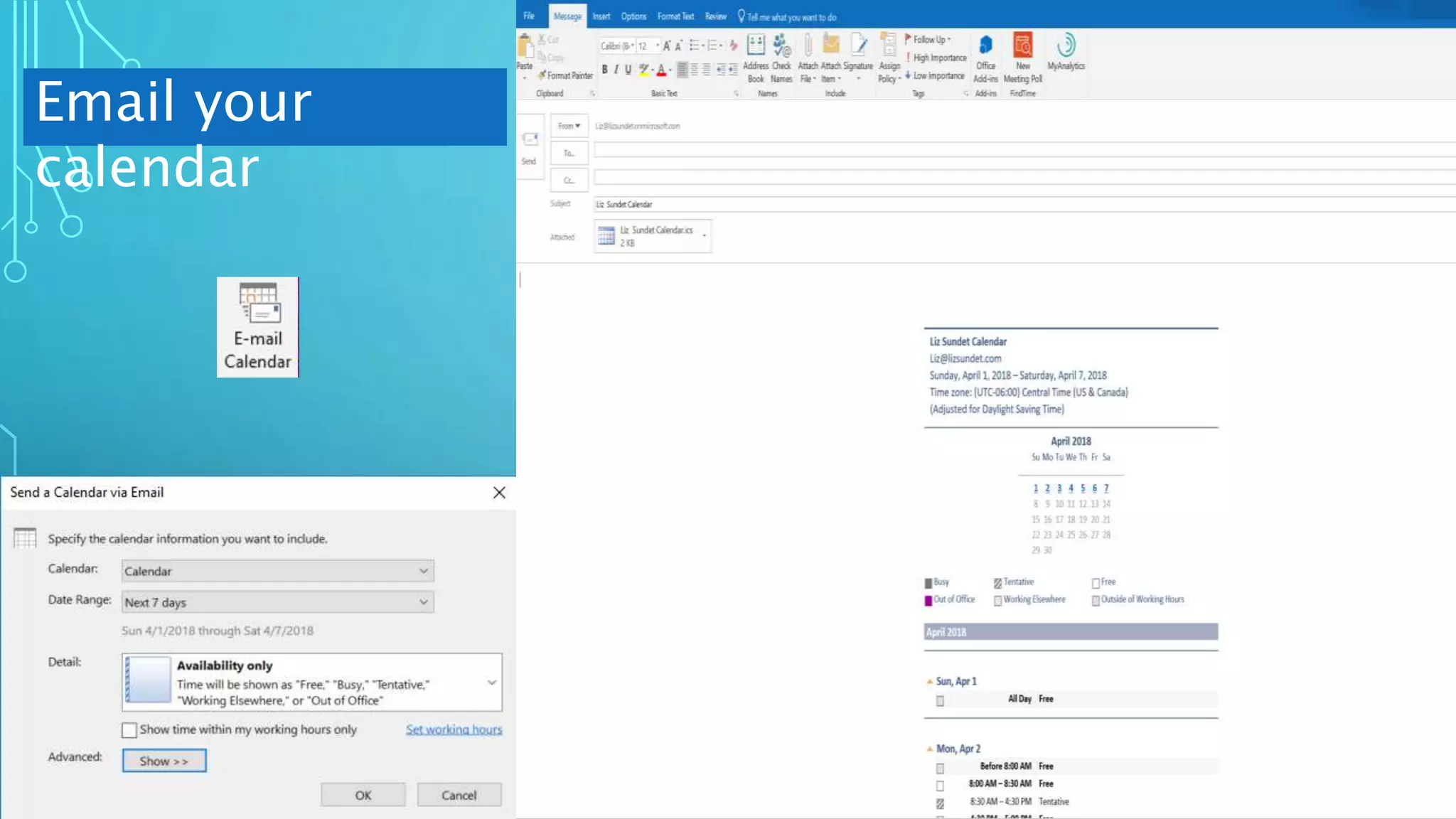Enable show time within working hours only
The height and width of the screenshot is (819, 1456).
point(129,730)
